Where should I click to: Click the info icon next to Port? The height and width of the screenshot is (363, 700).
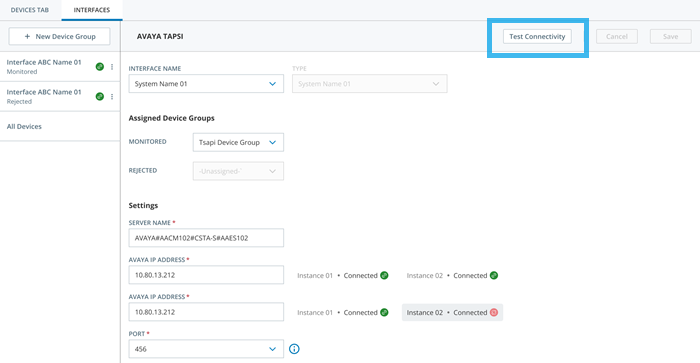tap(294, 349)
